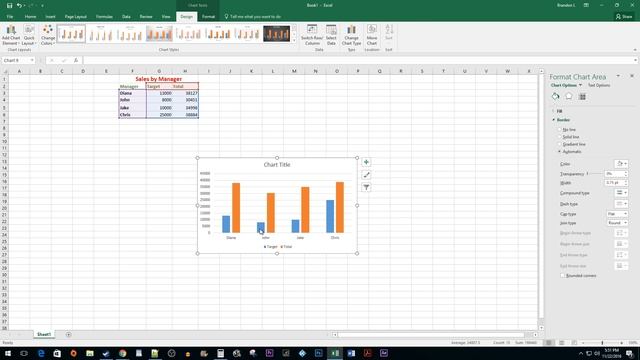640x360 pixels.
Task: Open the Add Chart Element menu
Action: pyautogui.click(x=11, y=35)
